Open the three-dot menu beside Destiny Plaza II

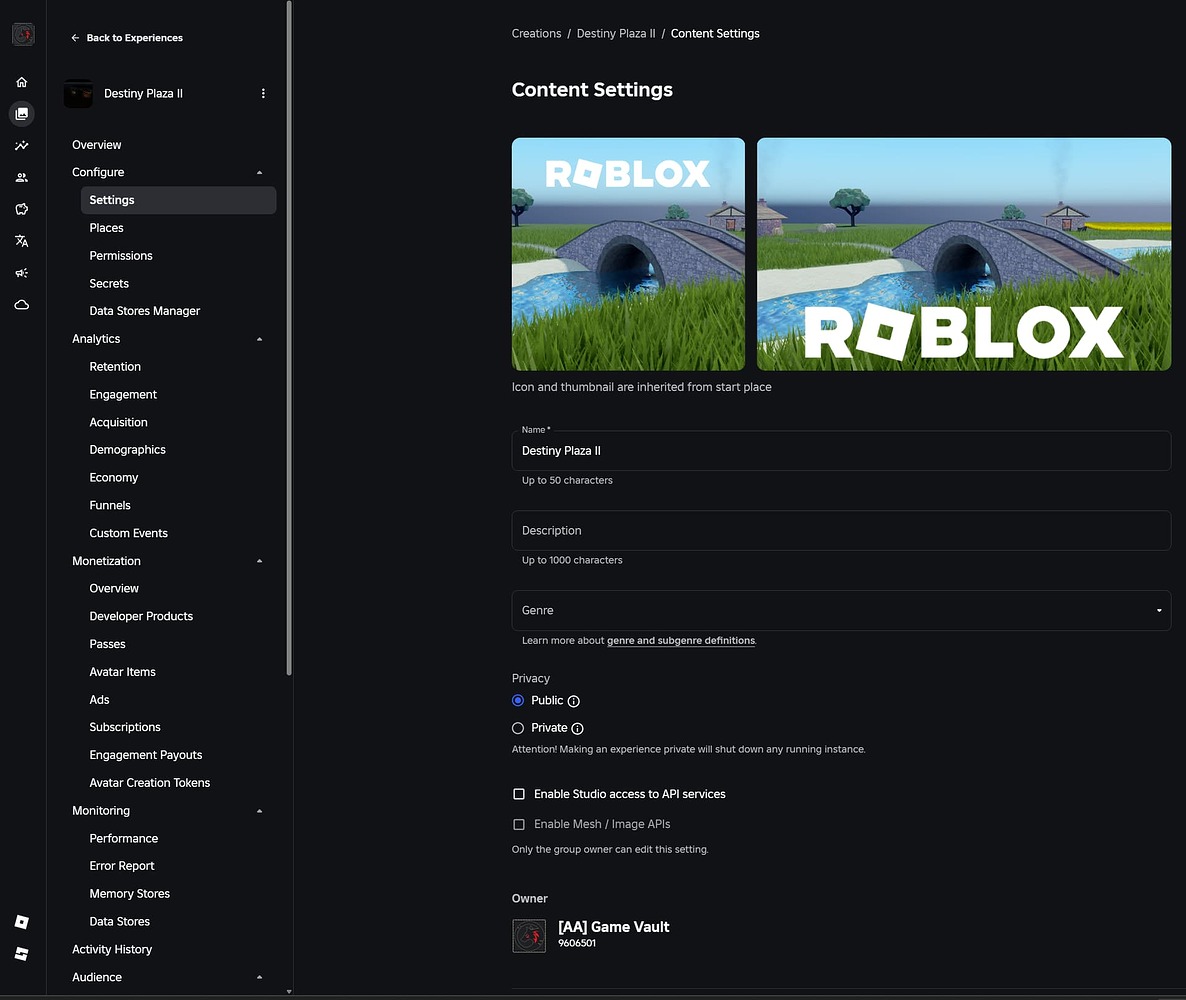point(263,93)
